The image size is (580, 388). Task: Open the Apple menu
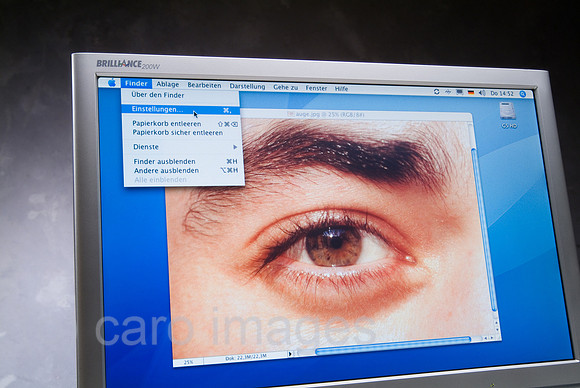click(x=112, y=83)
